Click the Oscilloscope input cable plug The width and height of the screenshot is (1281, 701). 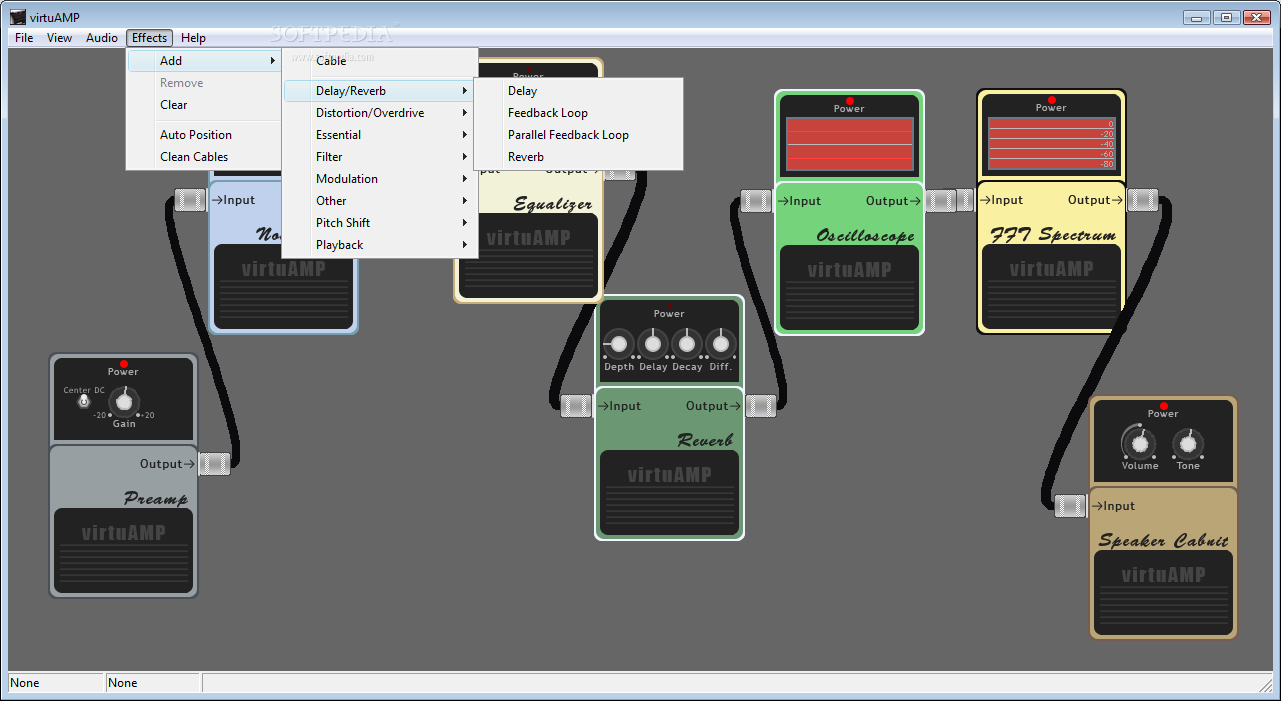[x=756, y=201]
